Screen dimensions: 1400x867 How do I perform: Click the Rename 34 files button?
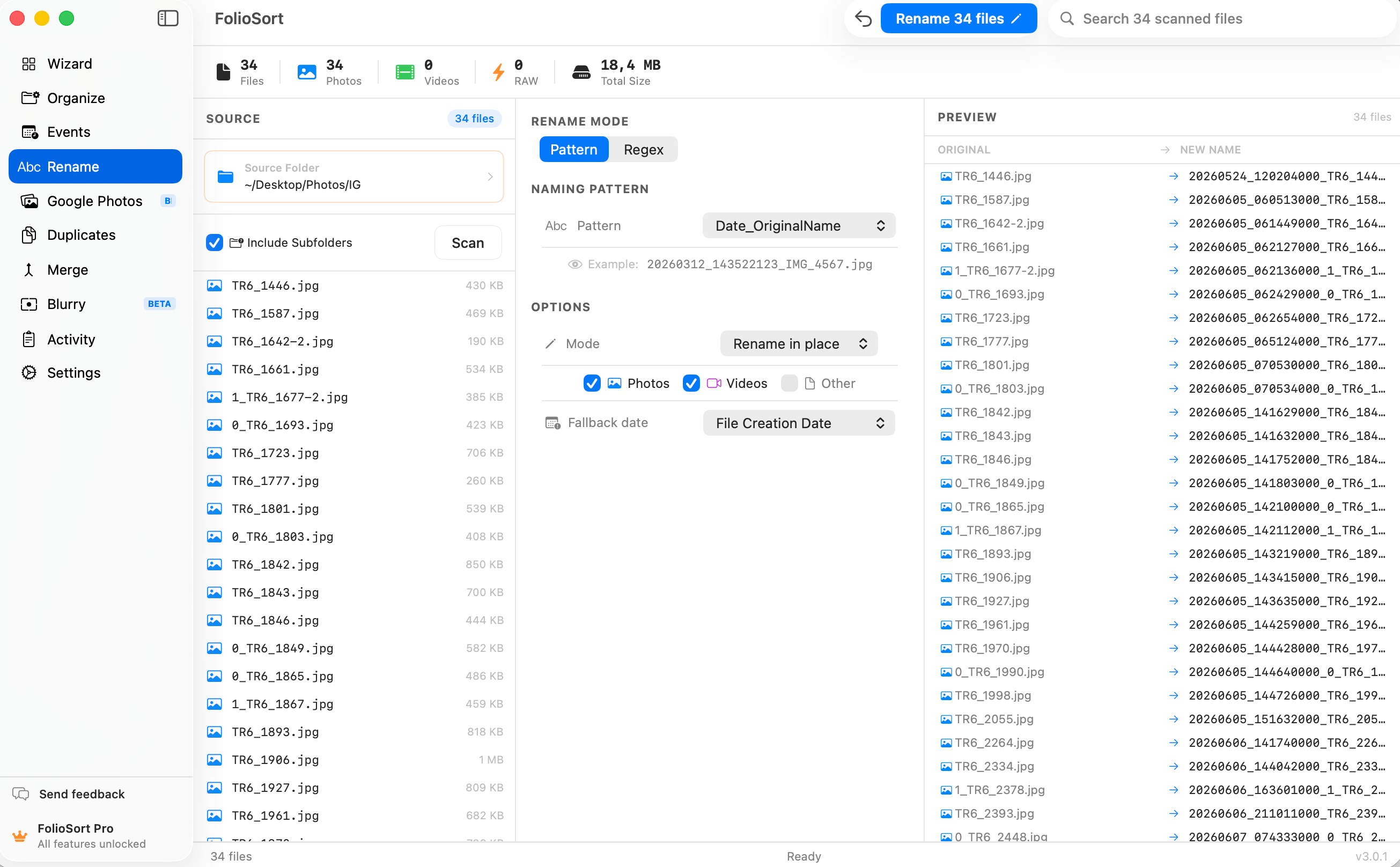958,18
